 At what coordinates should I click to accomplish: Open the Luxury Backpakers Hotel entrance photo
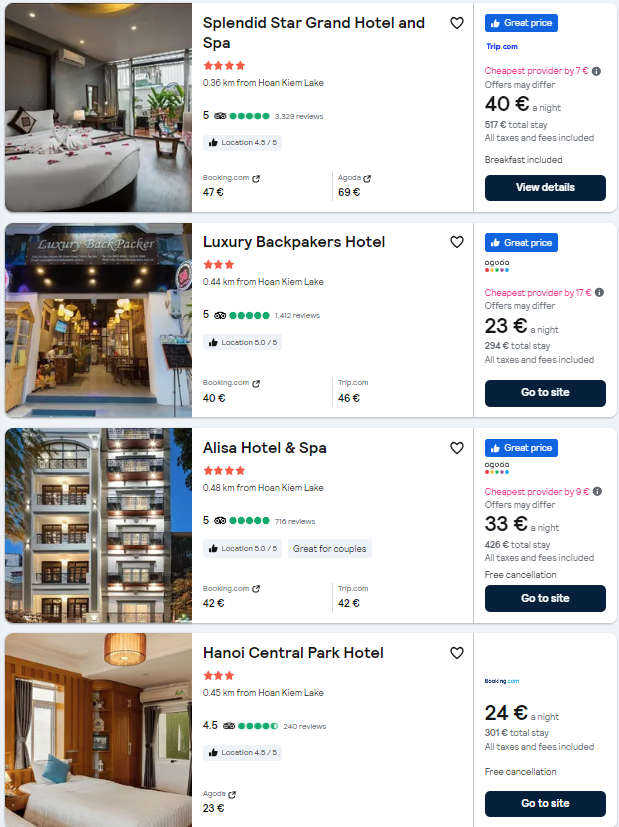(99, 320)
